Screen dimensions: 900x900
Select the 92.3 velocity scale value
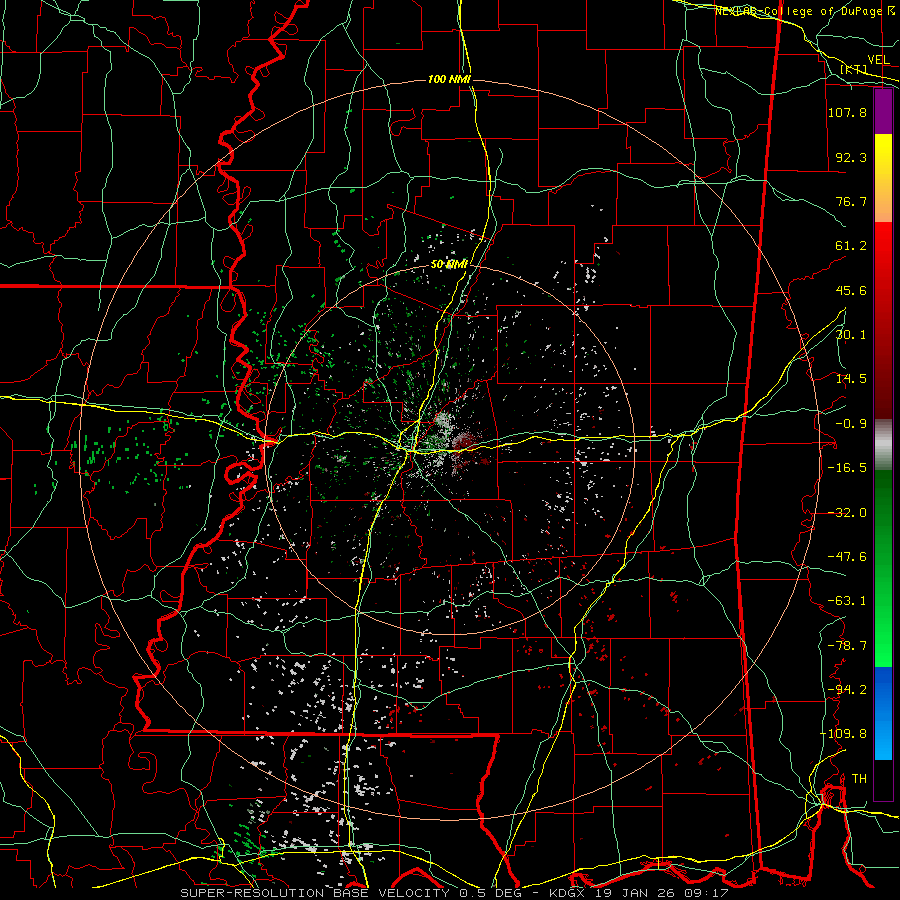coord(851,157)
